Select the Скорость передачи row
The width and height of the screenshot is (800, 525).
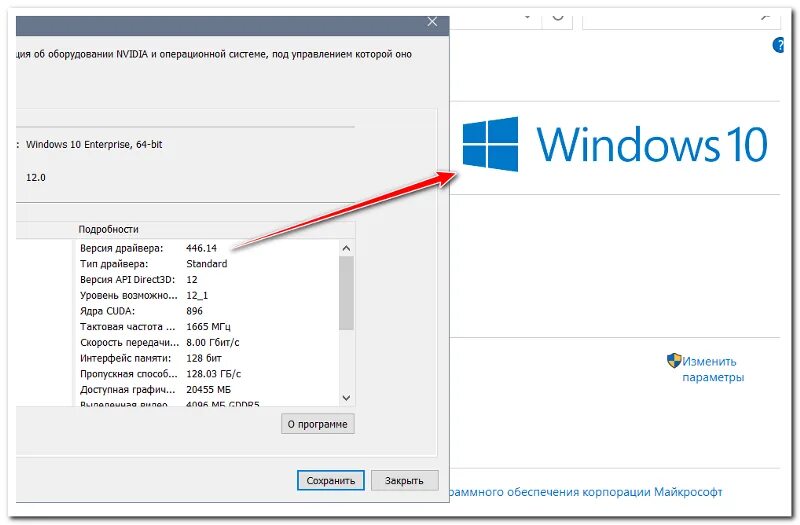coord(206,342)
